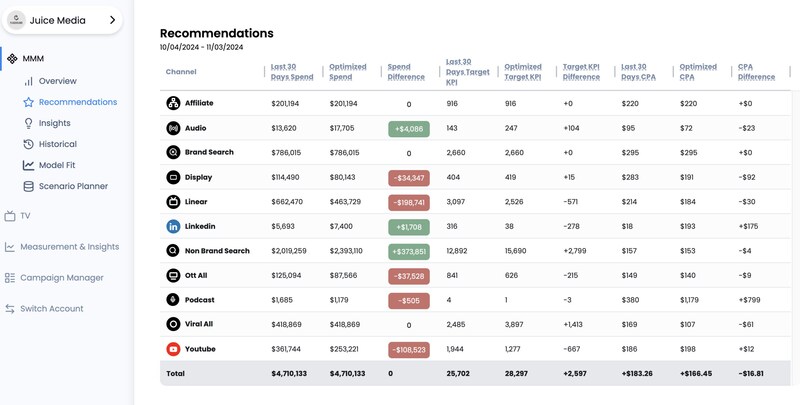Expand the TV sidebar section
The width and height of the screenshot is (800, 405).
(24, 216)
